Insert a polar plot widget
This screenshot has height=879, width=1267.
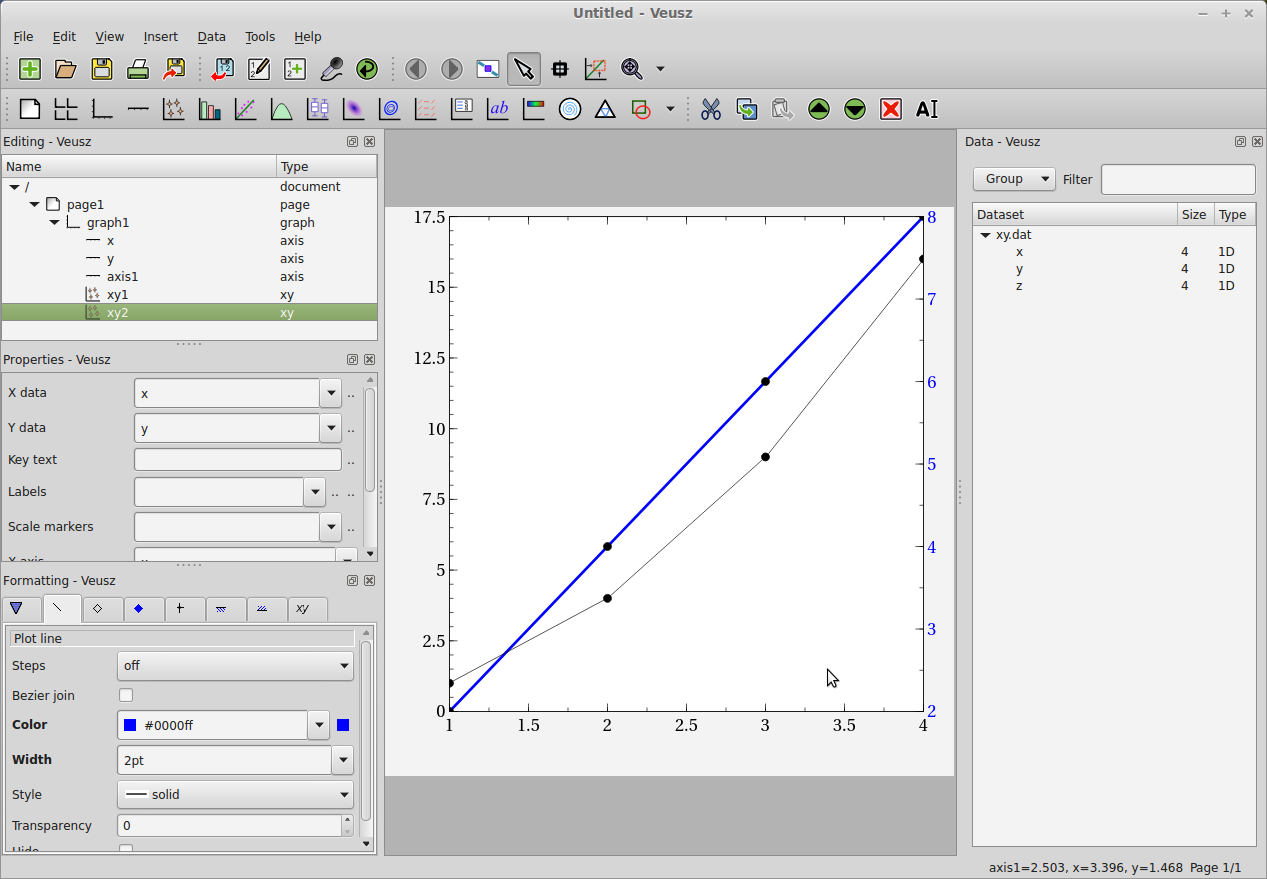point(570,109)
